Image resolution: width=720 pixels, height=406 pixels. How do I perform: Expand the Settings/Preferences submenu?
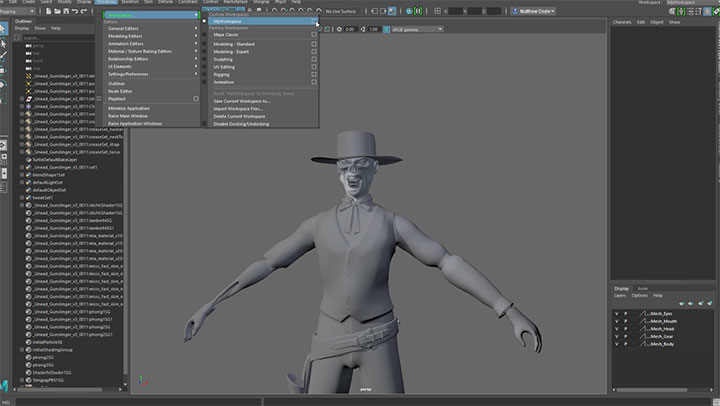pos(152,74)
